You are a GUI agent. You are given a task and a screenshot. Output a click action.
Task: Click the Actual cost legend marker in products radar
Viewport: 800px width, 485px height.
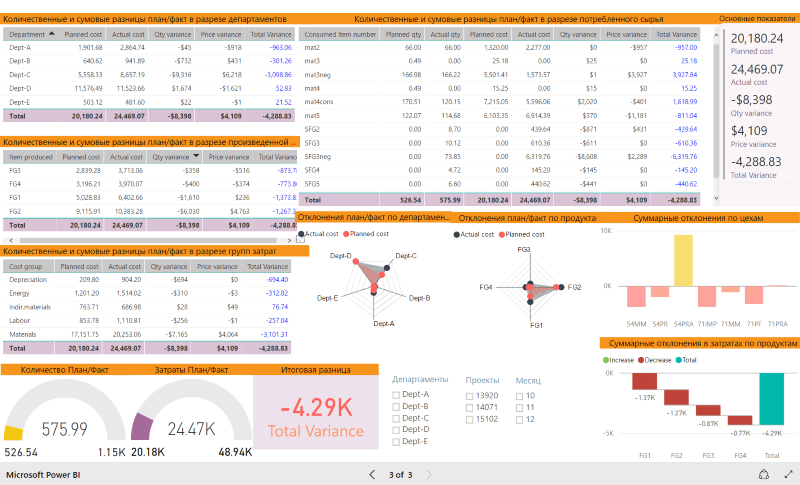[457, 234]
